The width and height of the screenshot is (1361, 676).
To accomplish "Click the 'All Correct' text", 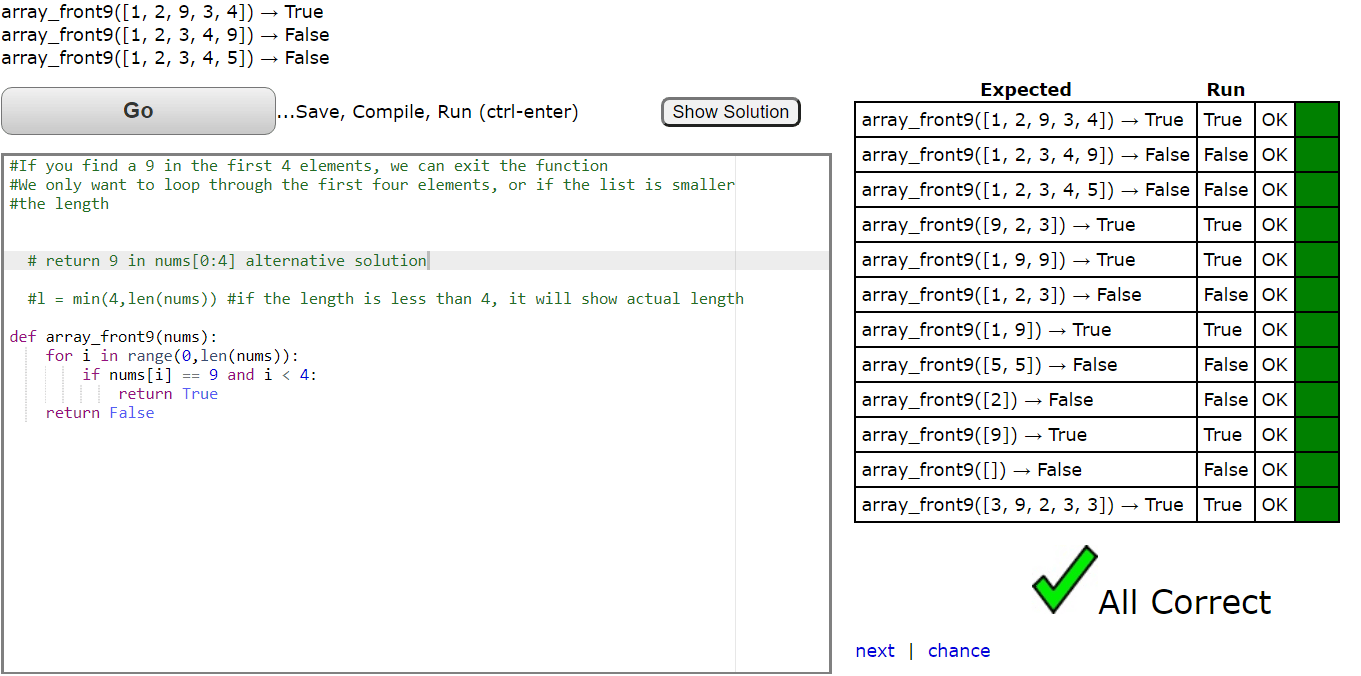I will pyautogui.click(x=1185, y=602).
